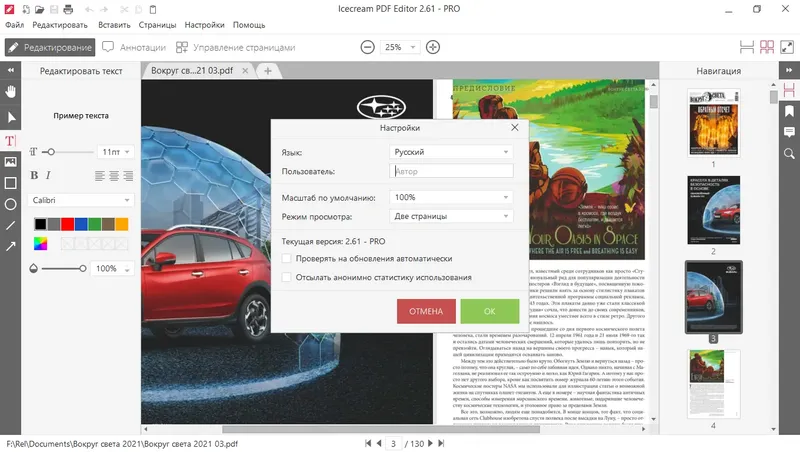Image resolution: width=800 pixels, height=452 pixels.
Task: Switch to two-page grid view icon
Action: [x=767, y=47]
